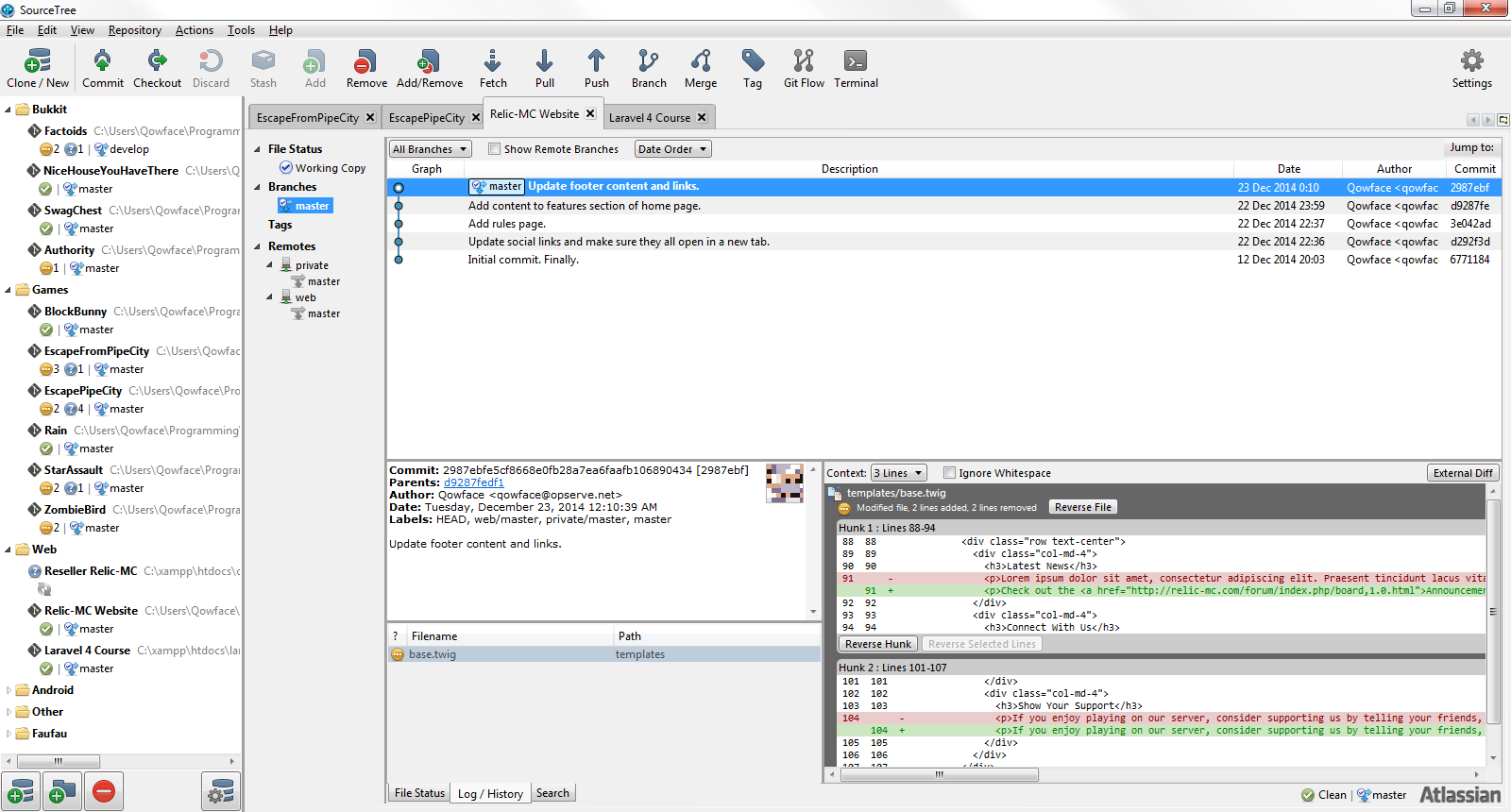Toggle the Ignore Whitespace checkbox
1511x812 pixels.
pos(949,473)
